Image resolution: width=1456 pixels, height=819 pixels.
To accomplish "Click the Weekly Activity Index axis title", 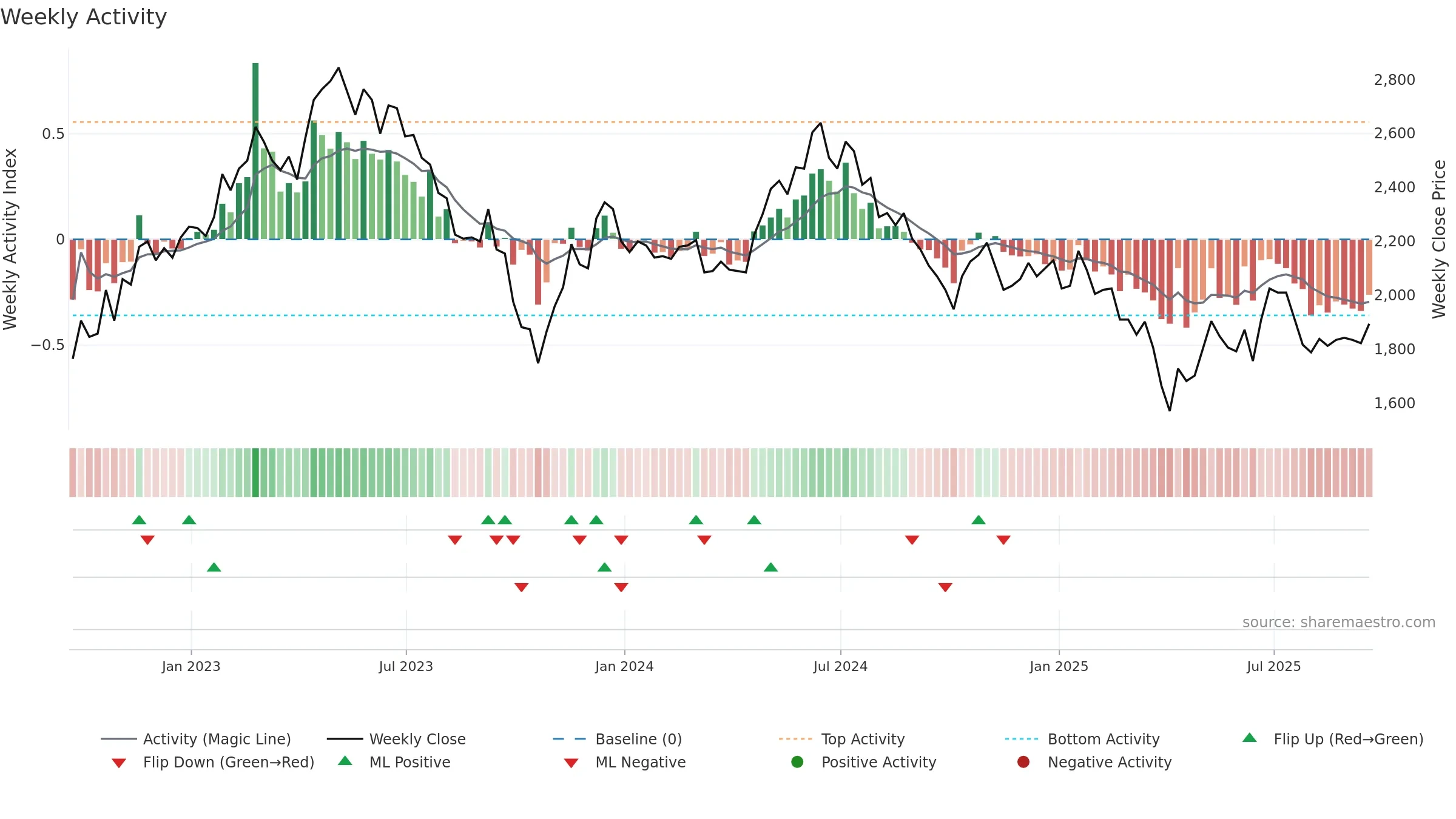I will pyautogui.click(x=10, y=239).
